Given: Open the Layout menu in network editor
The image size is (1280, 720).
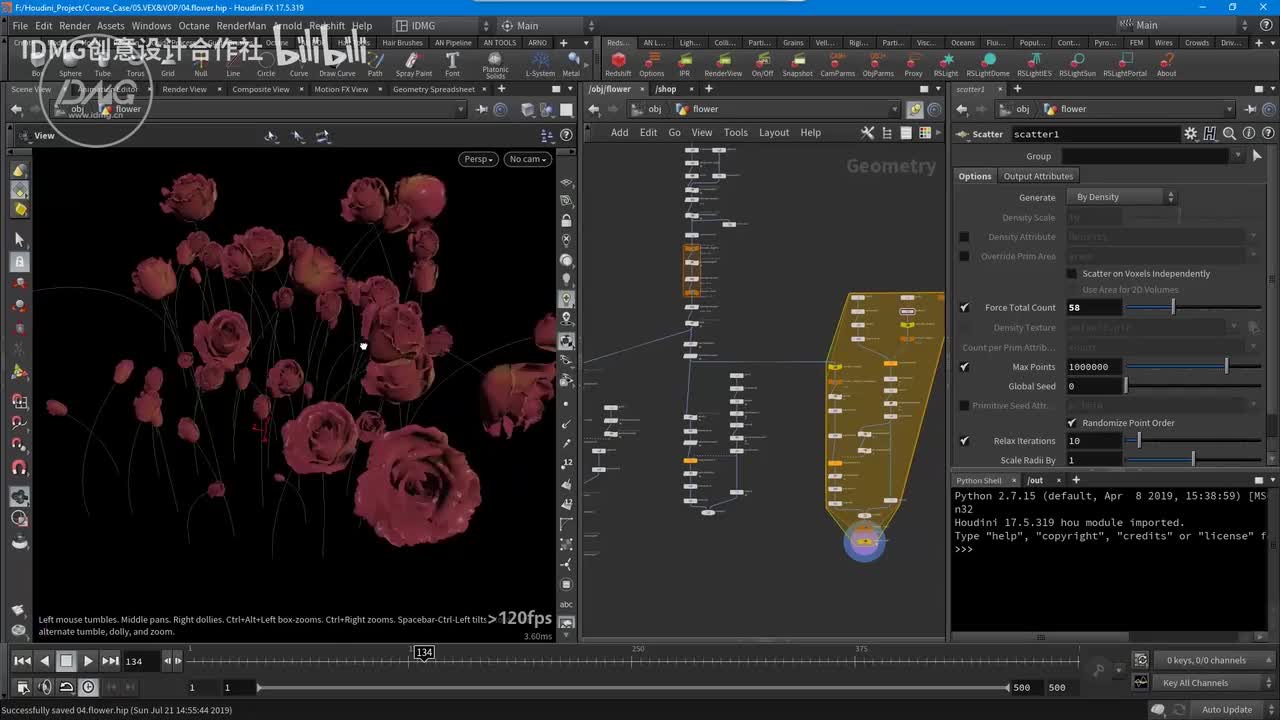Looking at the screenshot, I should (x=773, y=133).
